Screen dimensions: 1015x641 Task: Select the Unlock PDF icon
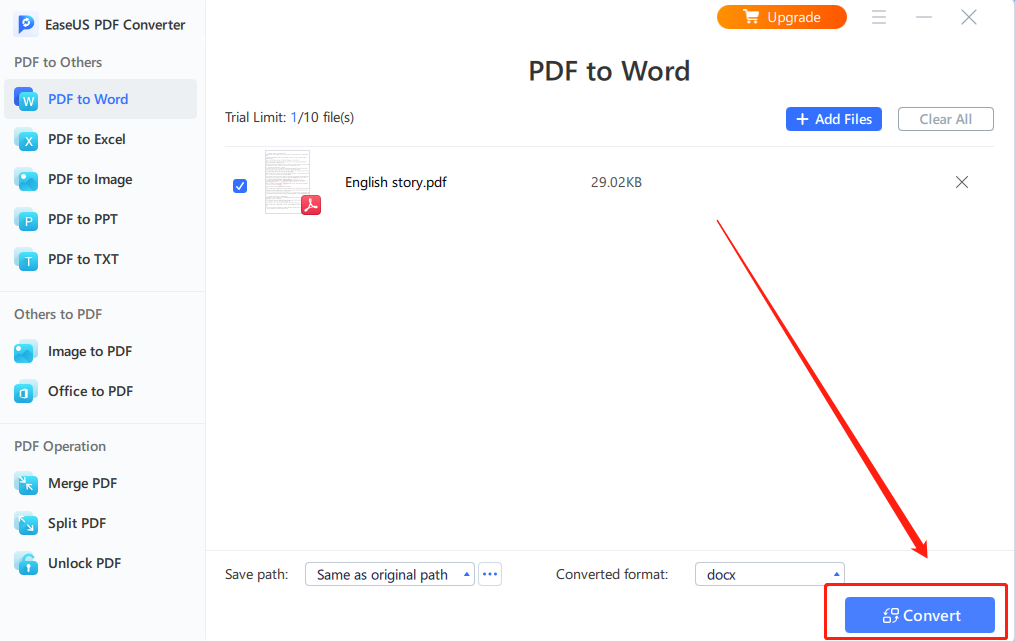(27, 563)
